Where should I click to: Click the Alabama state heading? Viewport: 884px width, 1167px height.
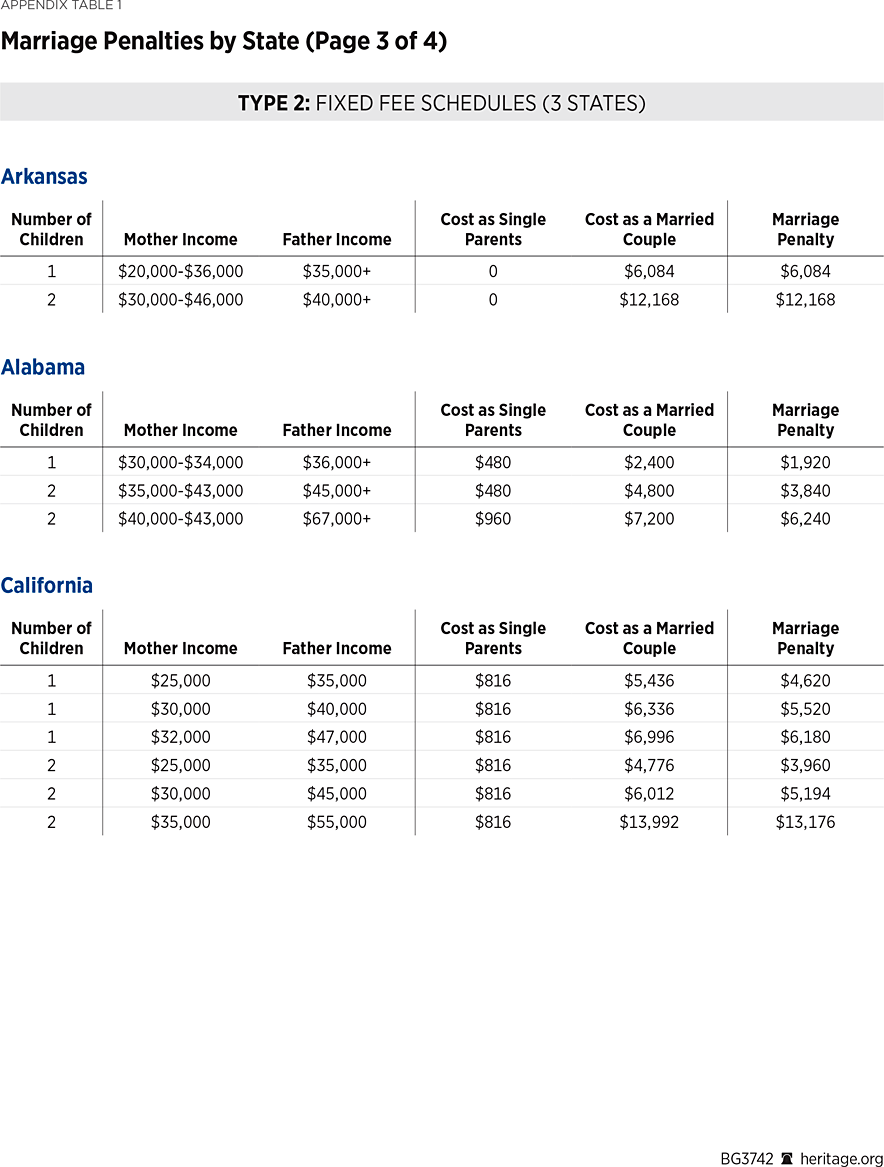tap(43, 367)
